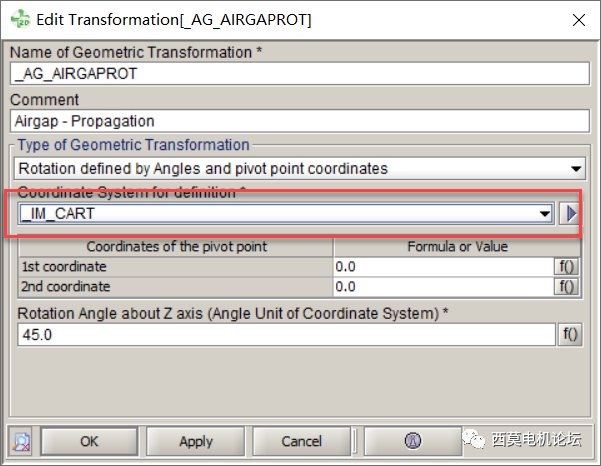Click the f() button for 2nd coordinate
The height and width of the screenshot is (466, 601).
tap(568, 287)
